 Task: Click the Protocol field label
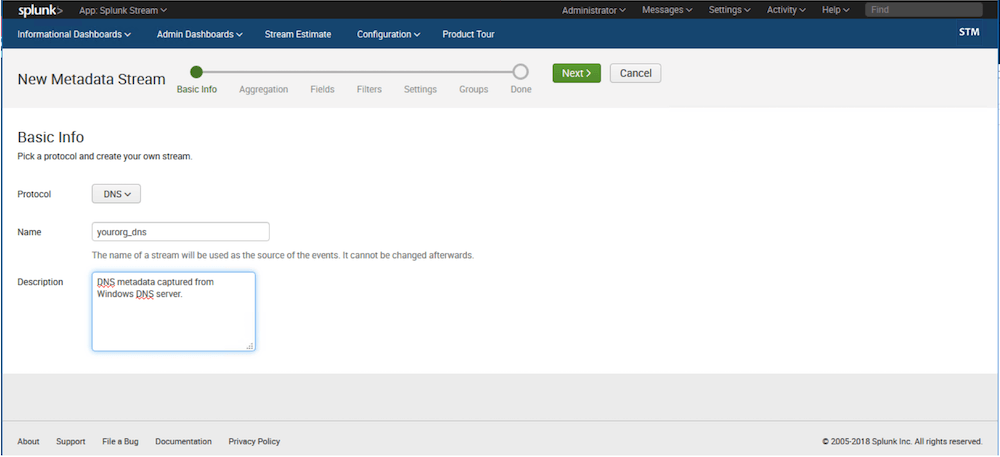tap(34, 194)
